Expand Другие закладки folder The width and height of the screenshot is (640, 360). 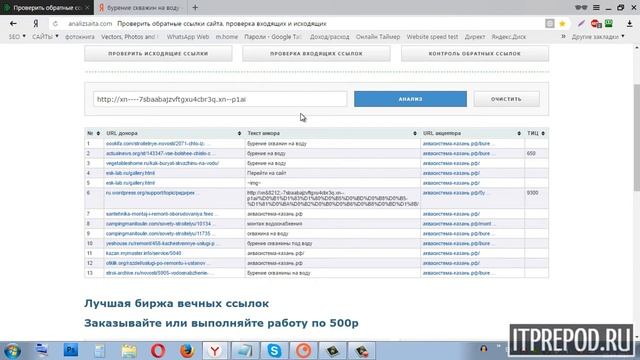[x=598, y=37]
